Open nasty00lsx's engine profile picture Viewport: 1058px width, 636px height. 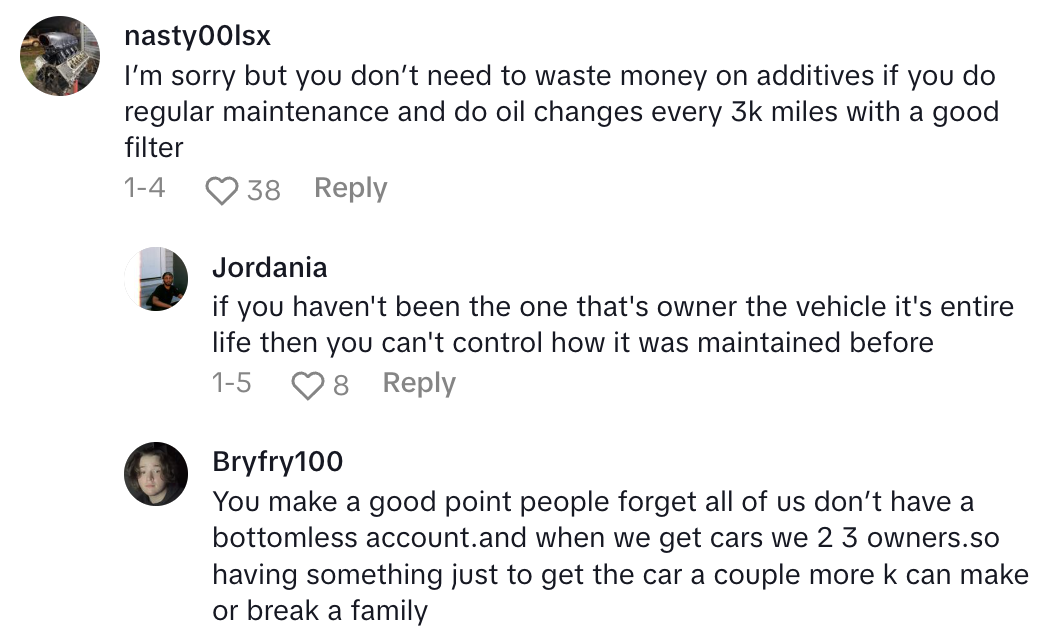[61, 56]
